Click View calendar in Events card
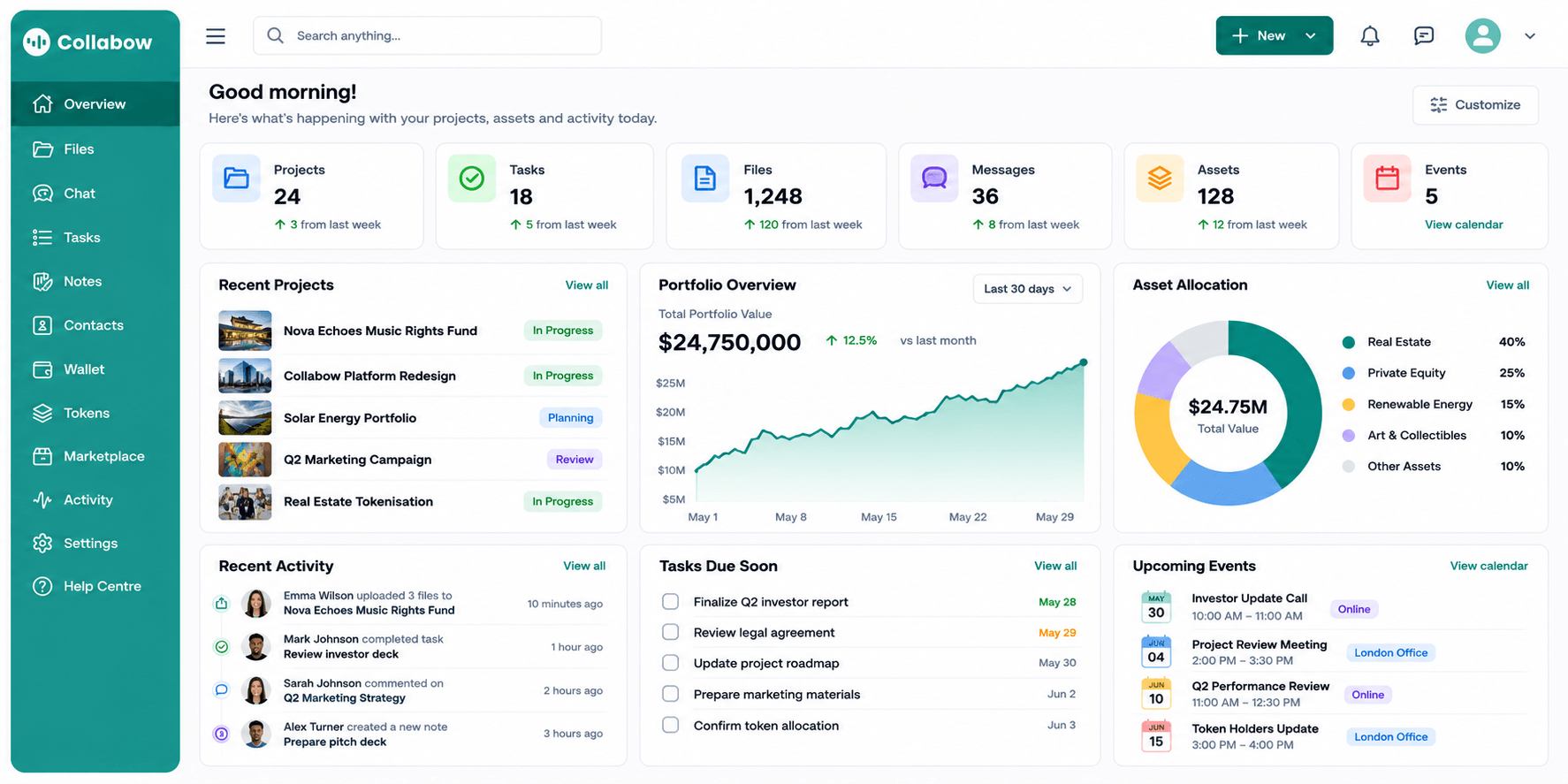 coord(1464,225)
